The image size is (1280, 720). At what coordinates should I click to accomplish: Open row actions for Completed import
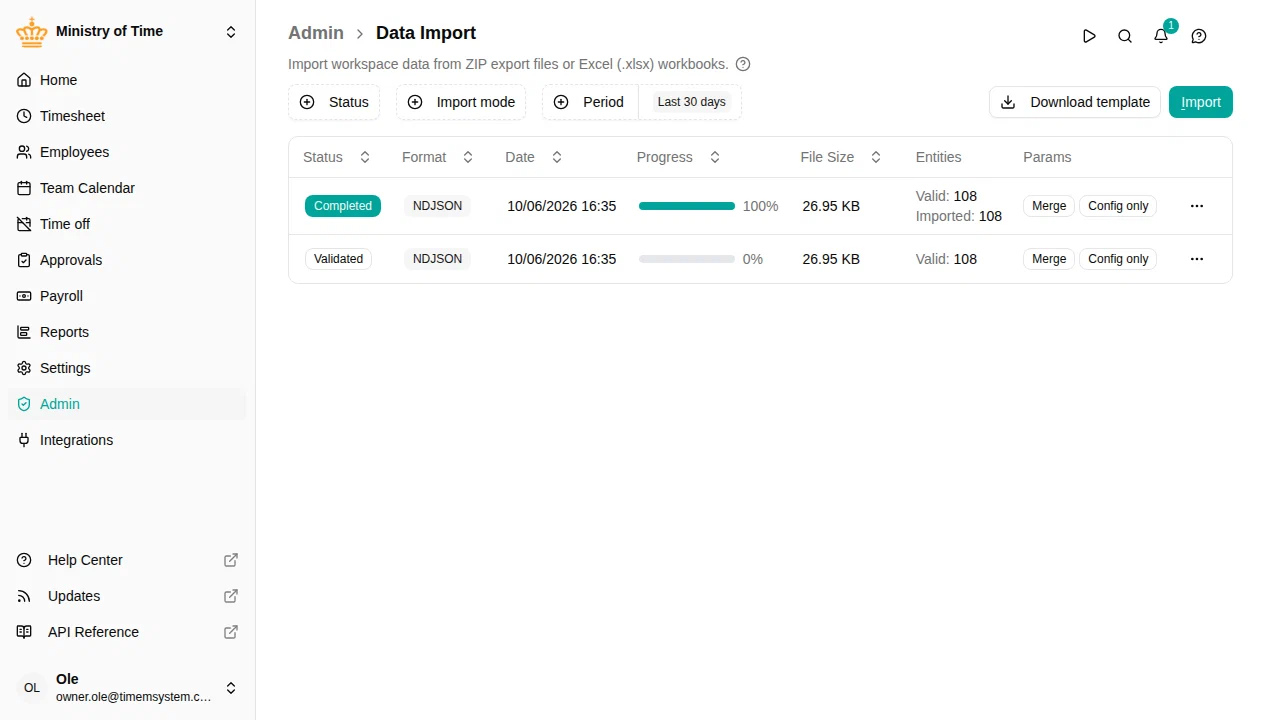coord(1197,206)
